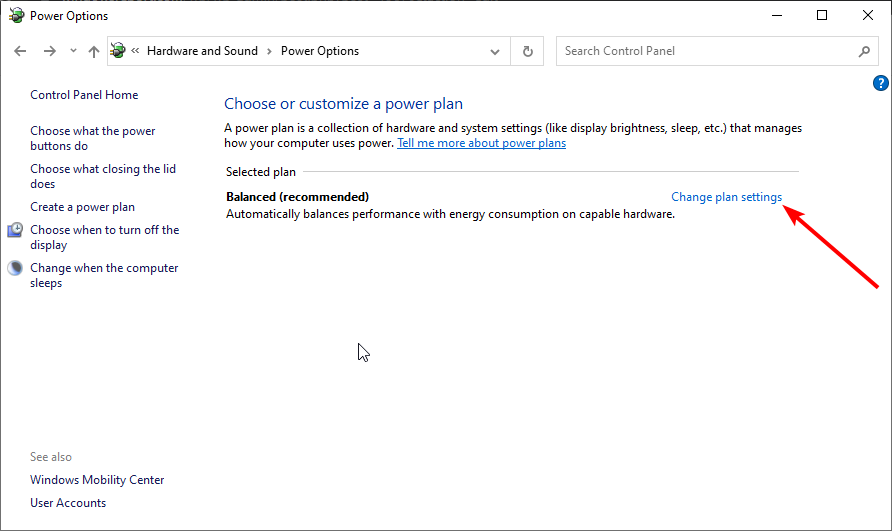Click the Power Options title bar icon
The image size is (892, 531).
(x=16, y=15)
